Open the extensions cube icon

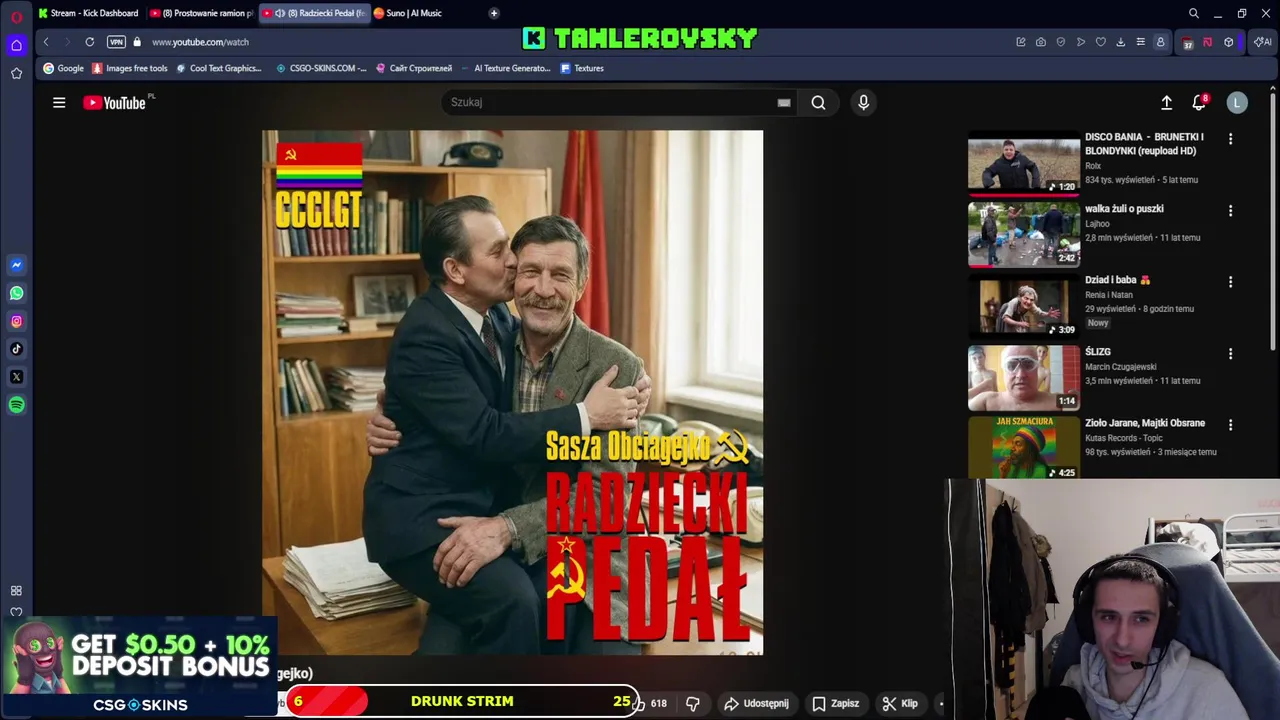(1229, 42)
